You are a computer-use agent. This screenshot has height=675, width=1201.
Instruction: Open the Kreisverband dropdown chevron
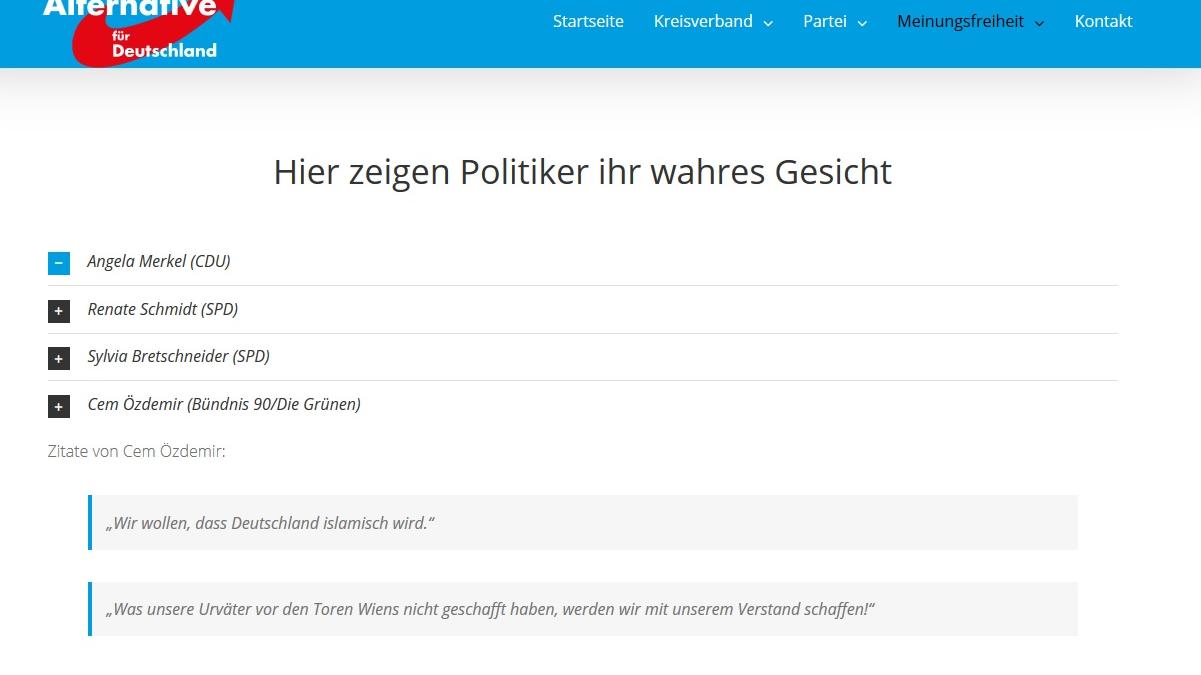click(768, 23)
